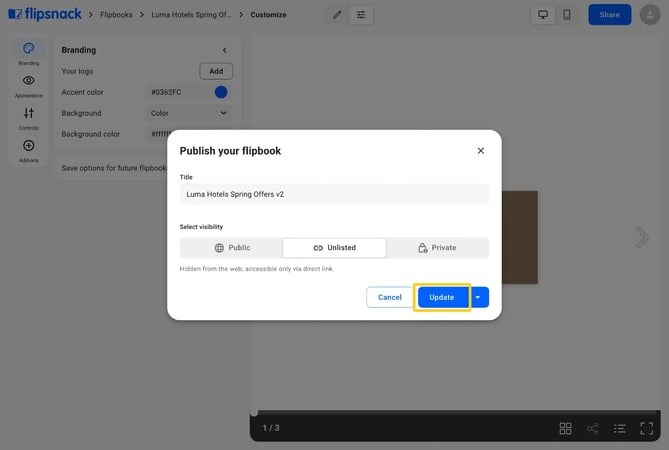The image size is (669, 450).
Task: Open the table of contents icon
Action: click(620, 428)
